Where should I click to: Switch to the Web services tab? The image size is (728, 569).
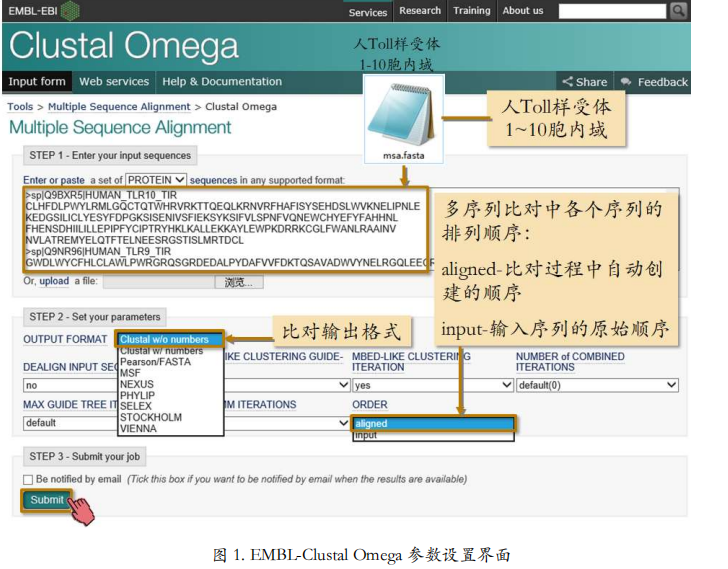tap(114, 82)
